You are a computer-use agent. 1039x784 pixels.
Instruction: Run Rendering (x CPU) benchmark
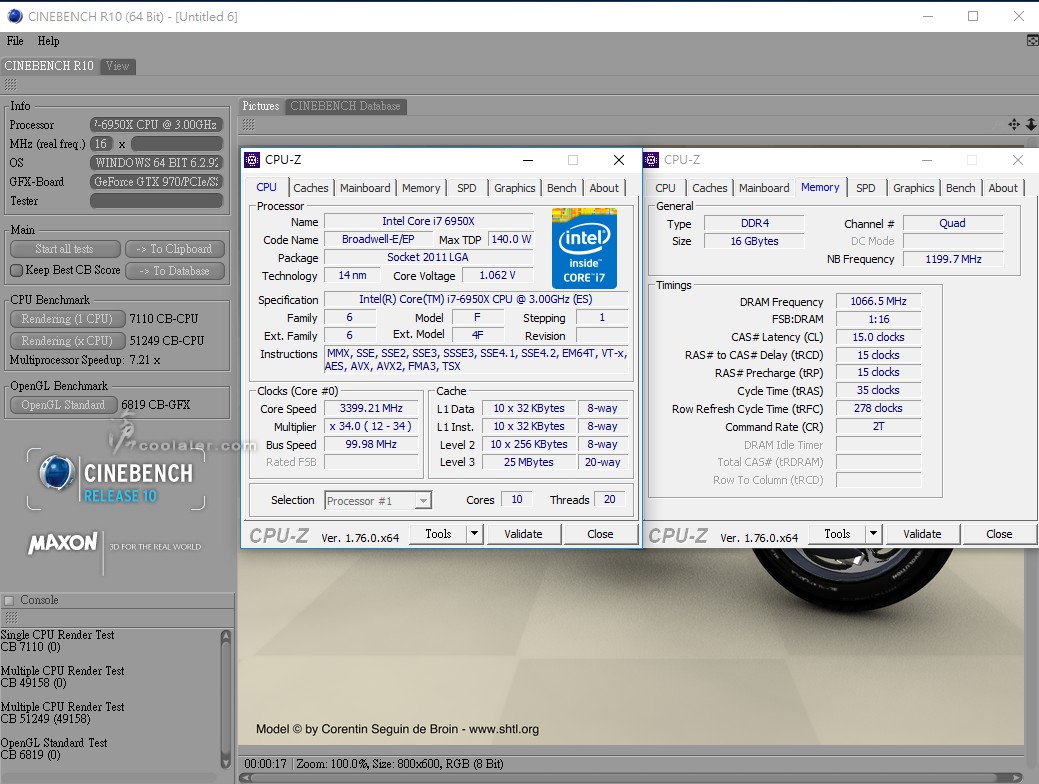click(x=67, y=341)
